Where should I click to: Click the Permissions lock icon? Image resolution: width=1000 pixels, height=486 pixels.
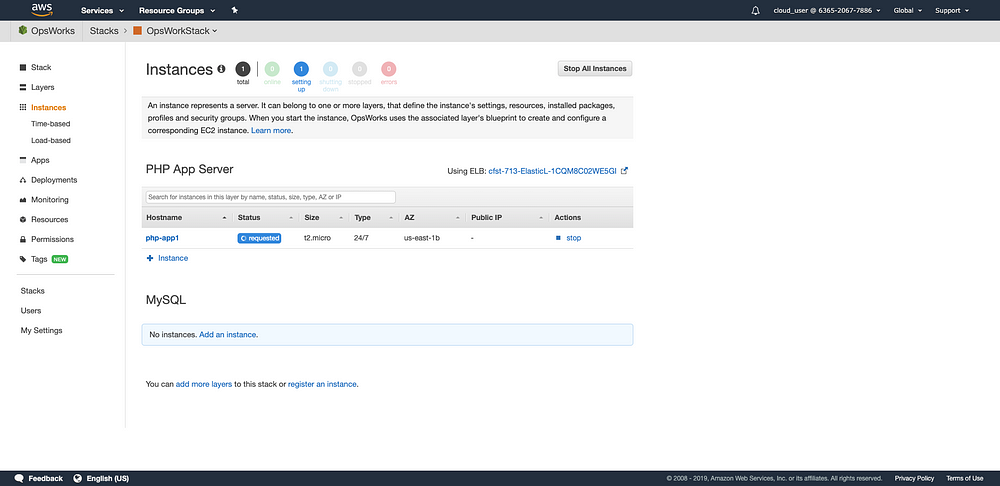[23, 239]
